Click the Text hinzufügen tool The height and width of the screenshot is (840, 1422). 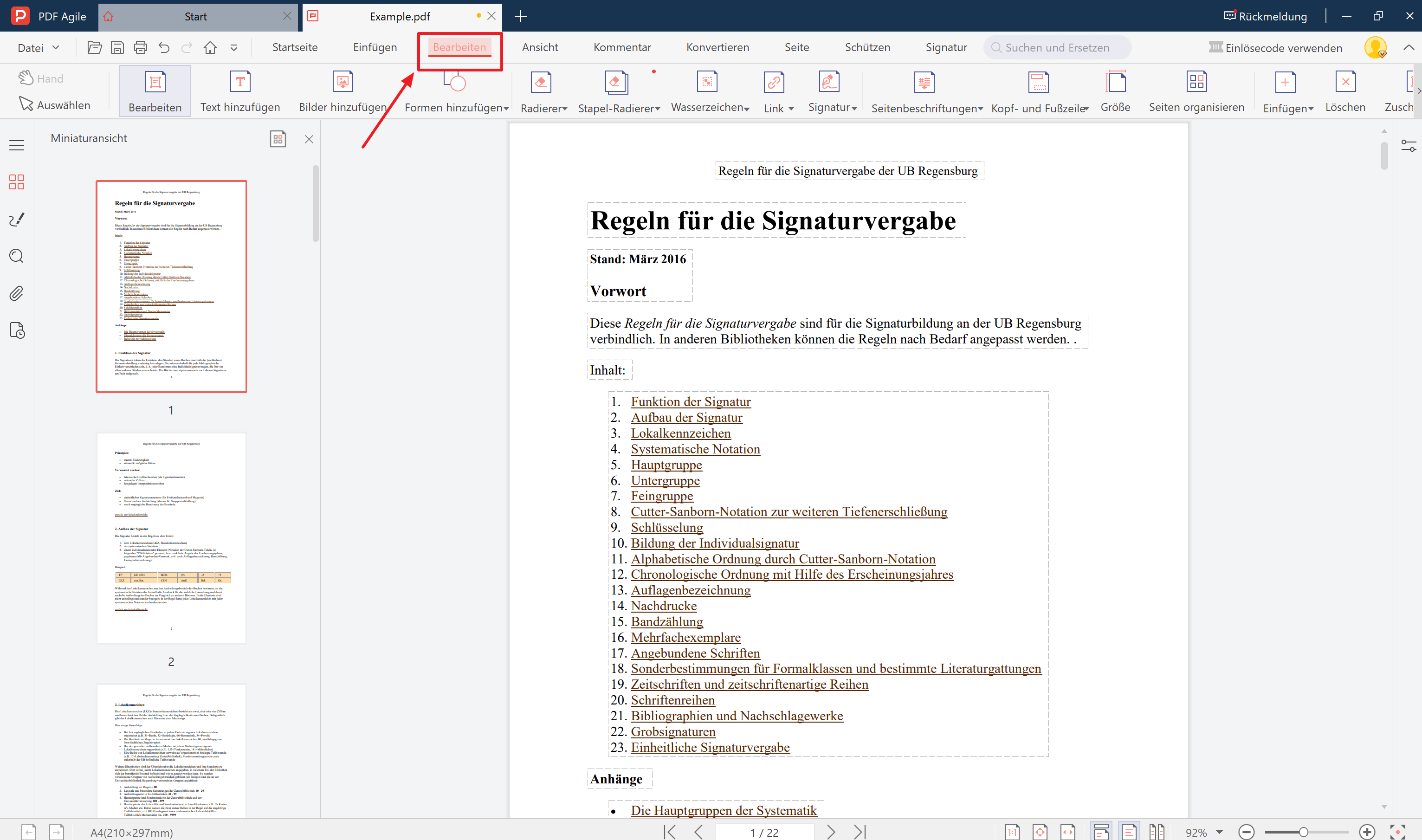240,91
